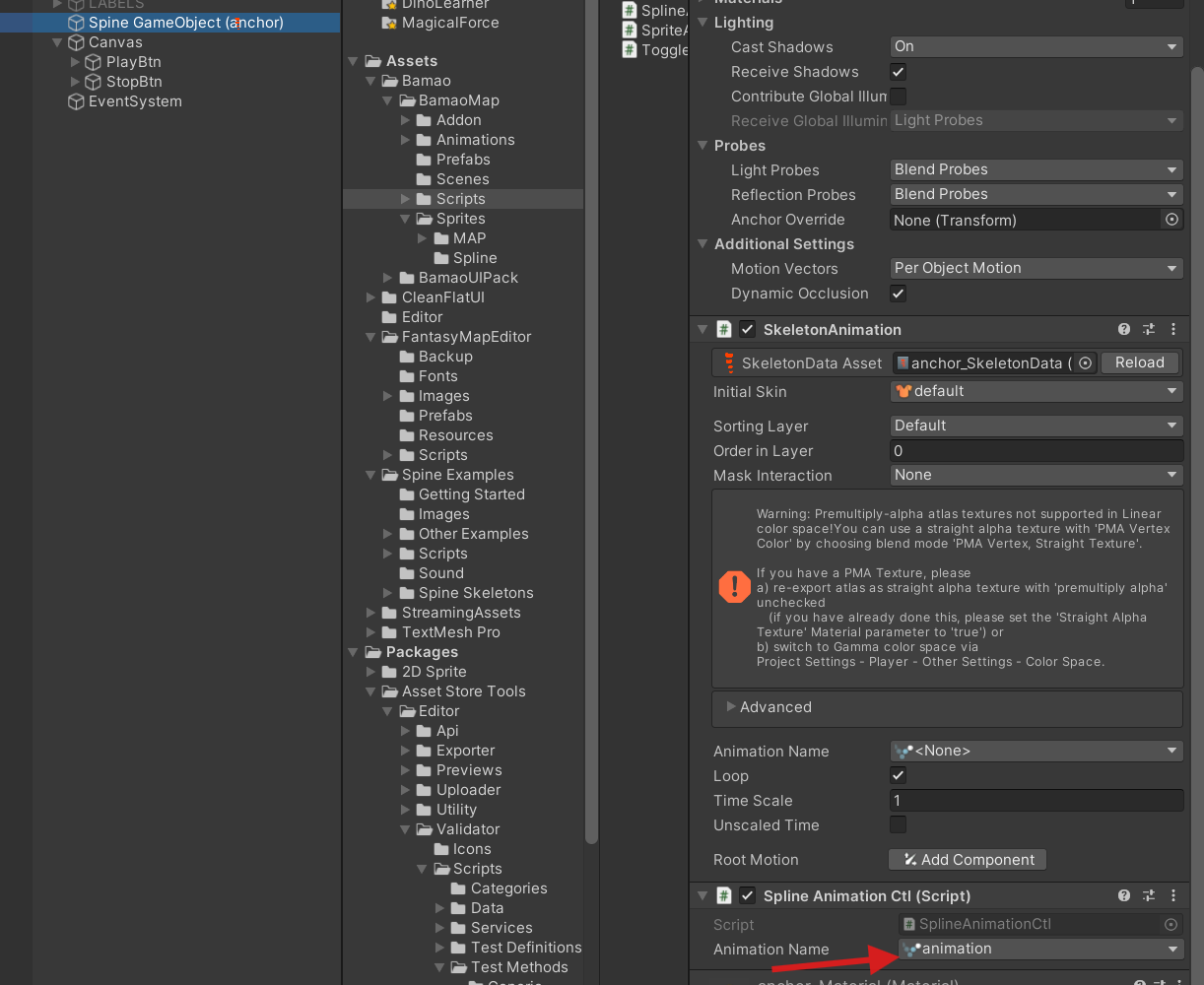
Task: Enable the Unscaled Time checkbox
Action: click(x=898, y=825)
